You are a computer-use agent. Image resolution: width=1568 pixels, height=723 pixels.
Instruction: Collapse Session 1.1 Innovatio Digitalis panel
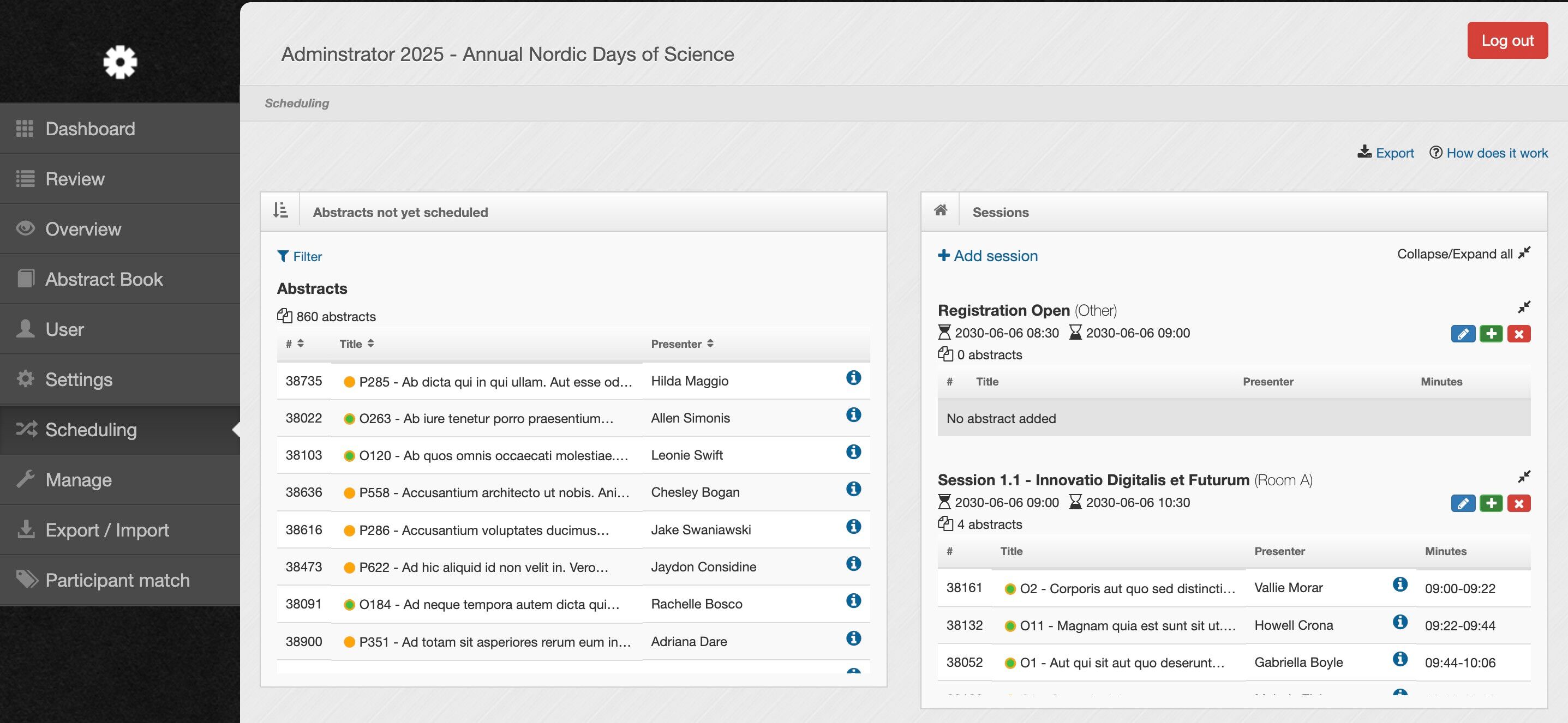pos(1524,477)
